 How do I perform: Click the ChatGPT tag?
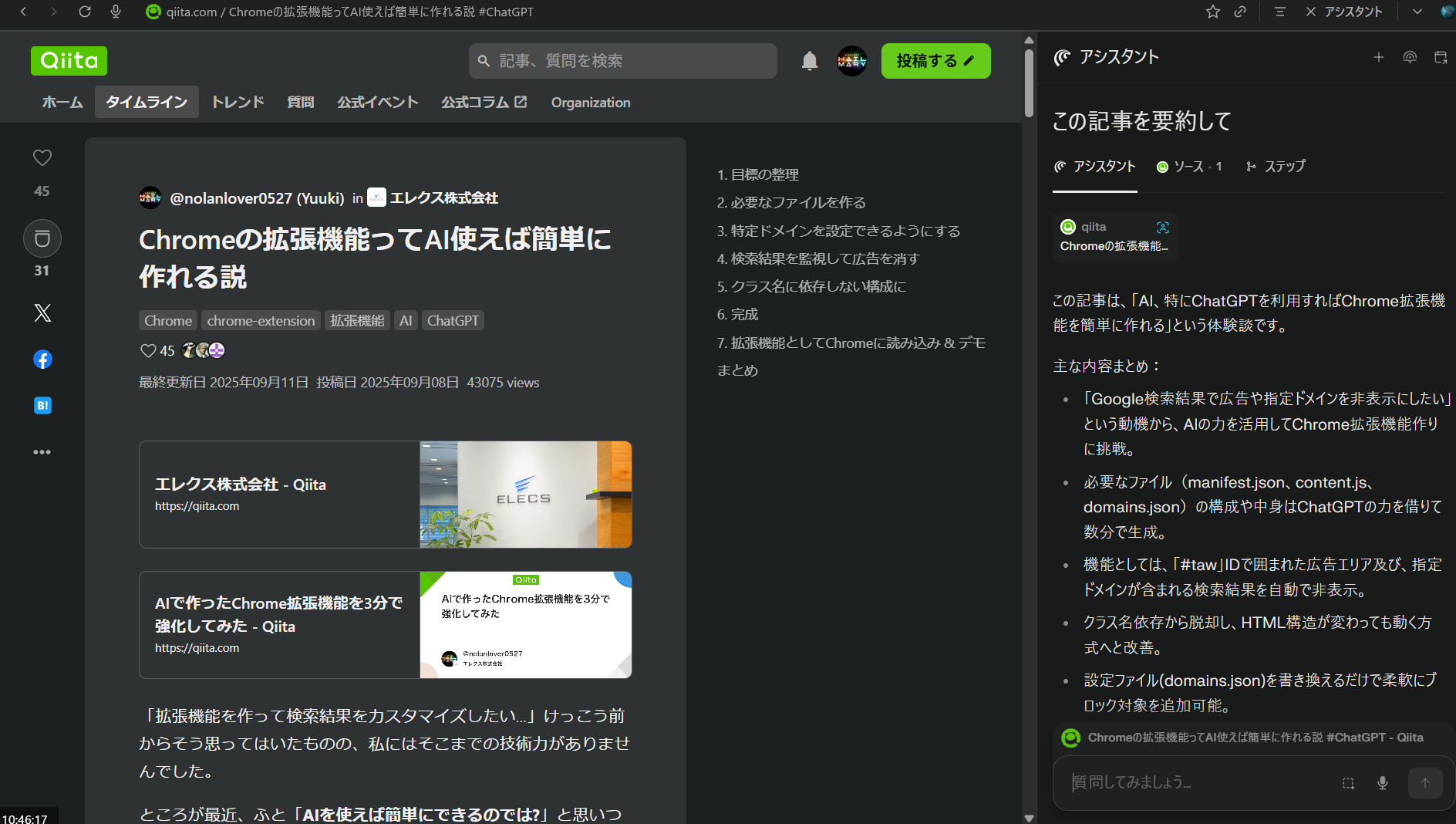click(453, 320)
